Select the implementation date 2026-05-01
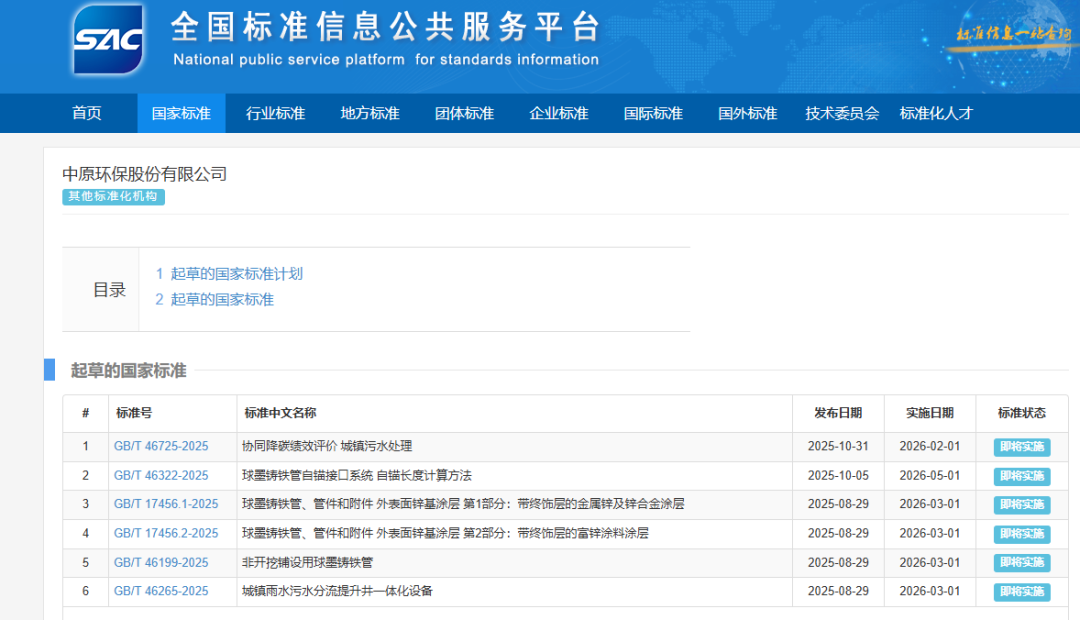Image resolution: width=1080 pixels, height=620 pixels. [x=930, y=475]
